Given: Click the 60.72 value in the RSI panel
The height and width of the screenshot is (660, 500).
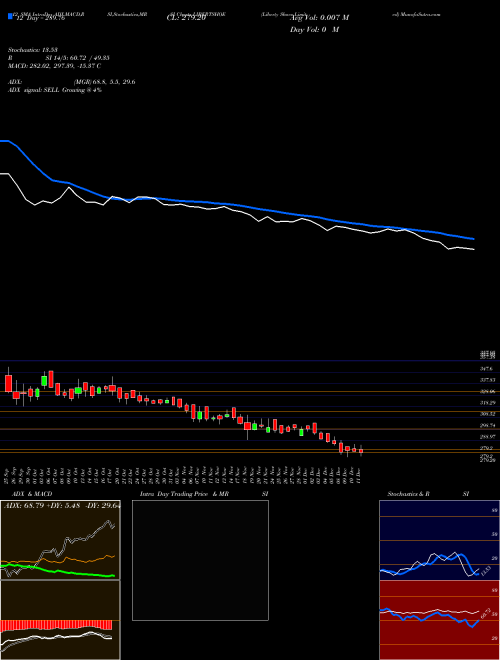Looking at the screenshot, I should pos(485,613).
